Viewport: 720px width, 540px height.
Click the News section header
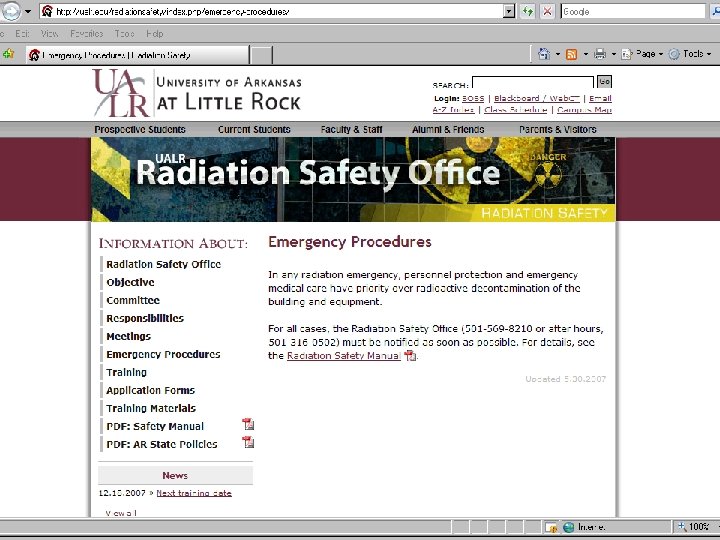[x=175, y=475]
